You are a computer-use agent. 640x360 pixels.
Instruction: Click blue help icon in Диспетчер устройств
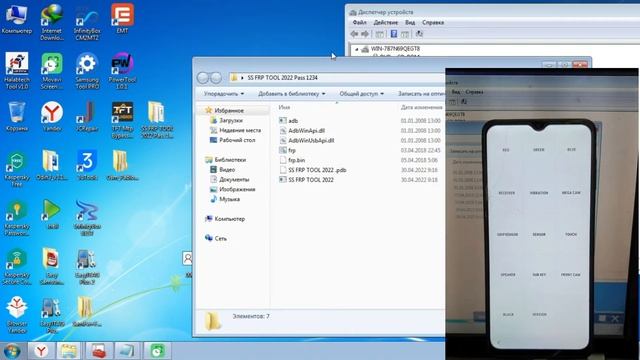pos(393,34)
